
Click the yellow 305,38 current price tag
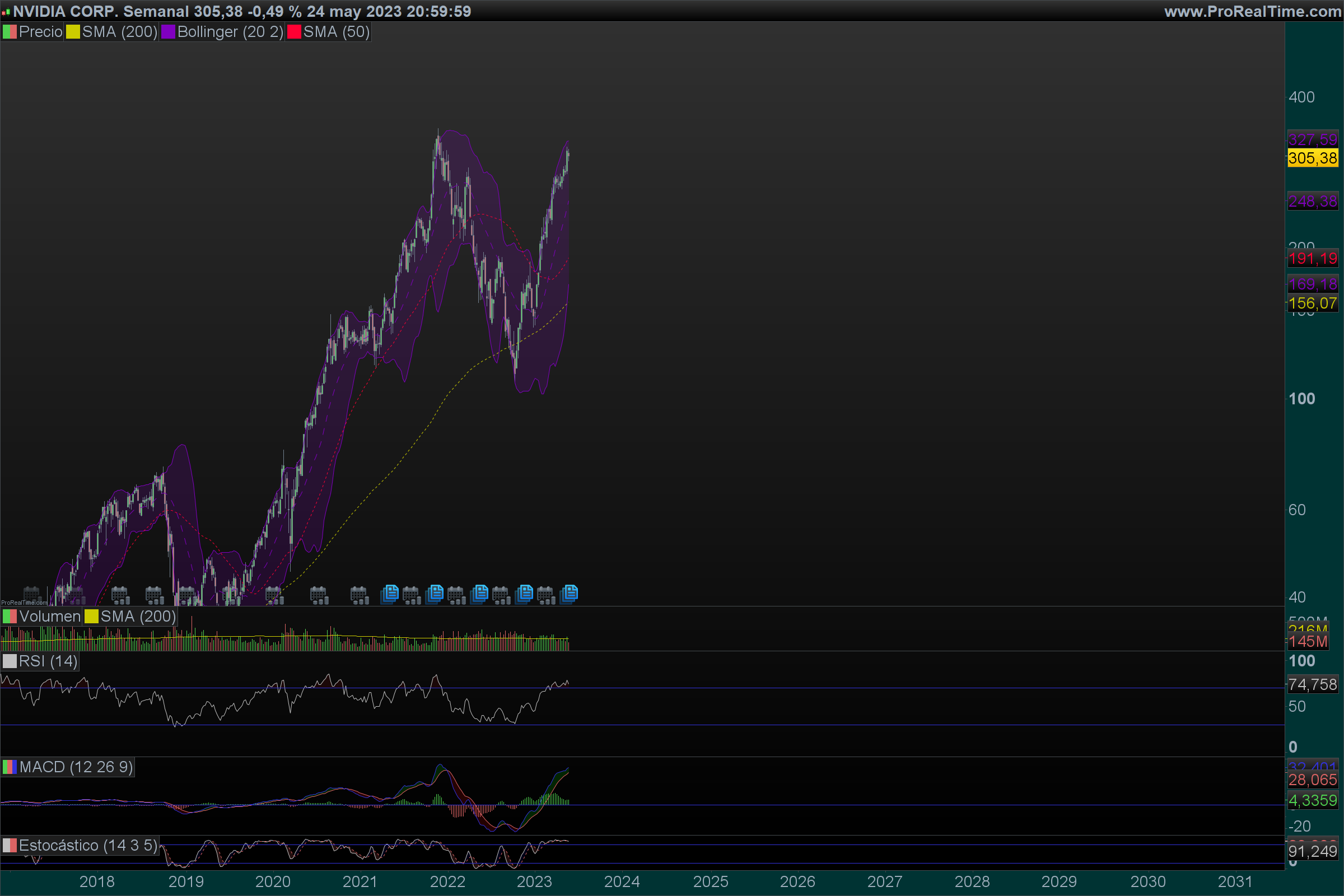pos(1313,158)
